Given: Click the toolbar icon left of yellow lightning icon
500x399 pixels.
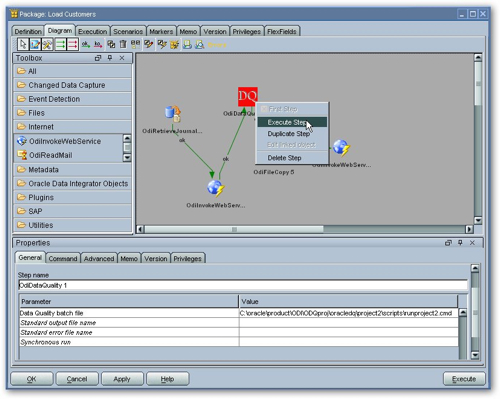Looking at the screenshot, I should (x=148, y=44).
